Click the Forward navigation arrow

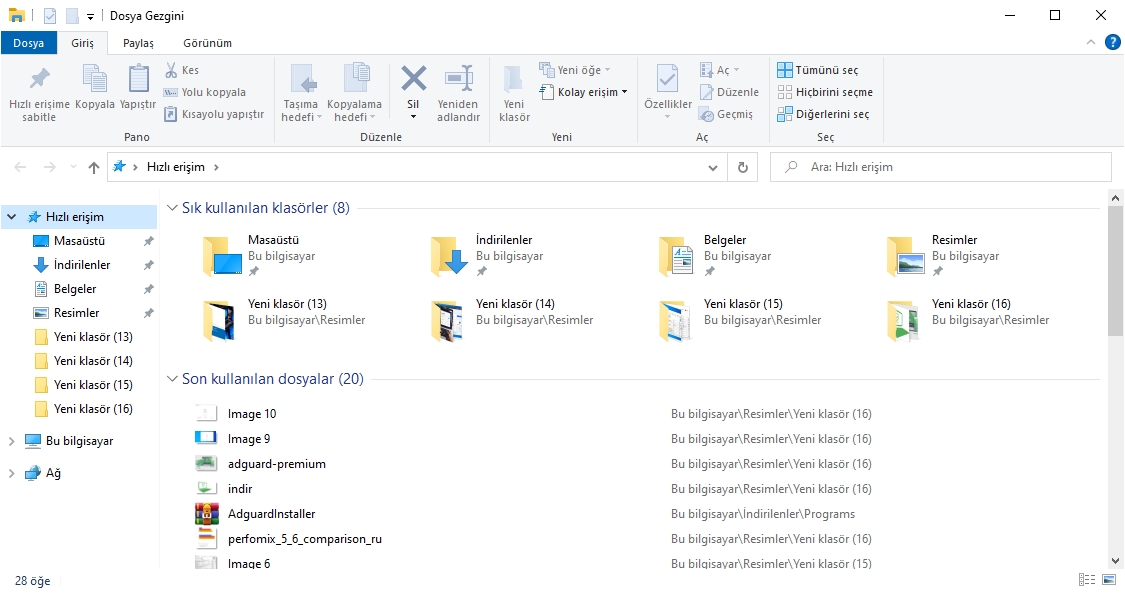pos(50,167)
